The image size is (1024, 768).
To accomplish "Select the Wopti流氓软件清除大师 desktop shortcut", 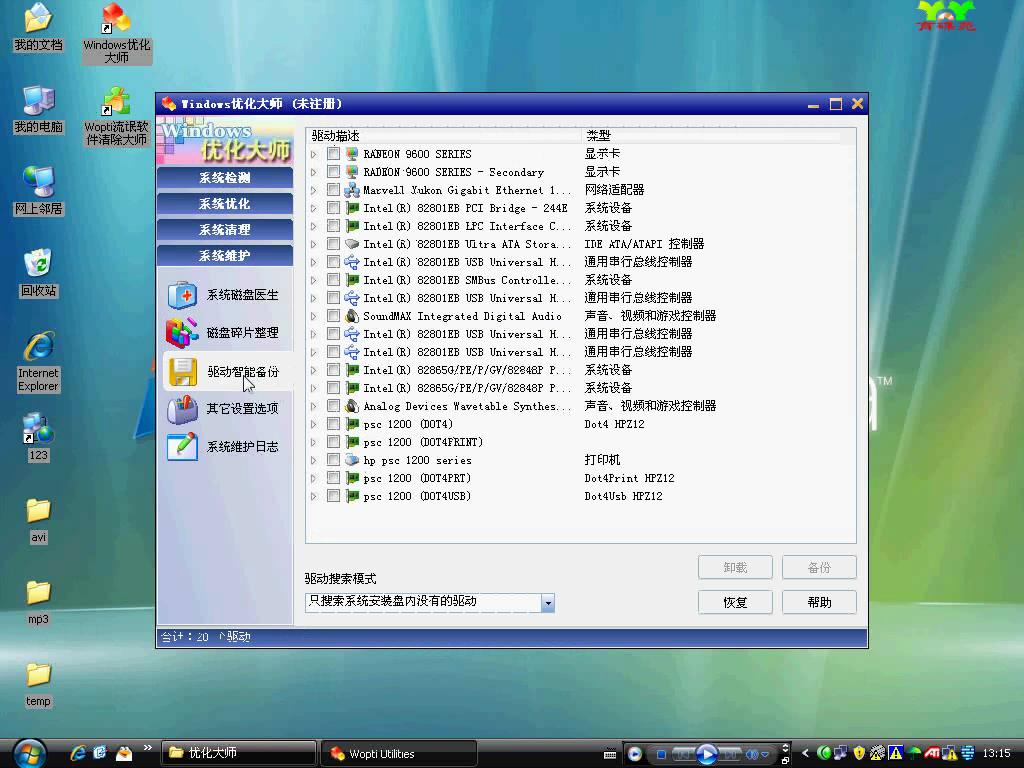I will point(117,116).
